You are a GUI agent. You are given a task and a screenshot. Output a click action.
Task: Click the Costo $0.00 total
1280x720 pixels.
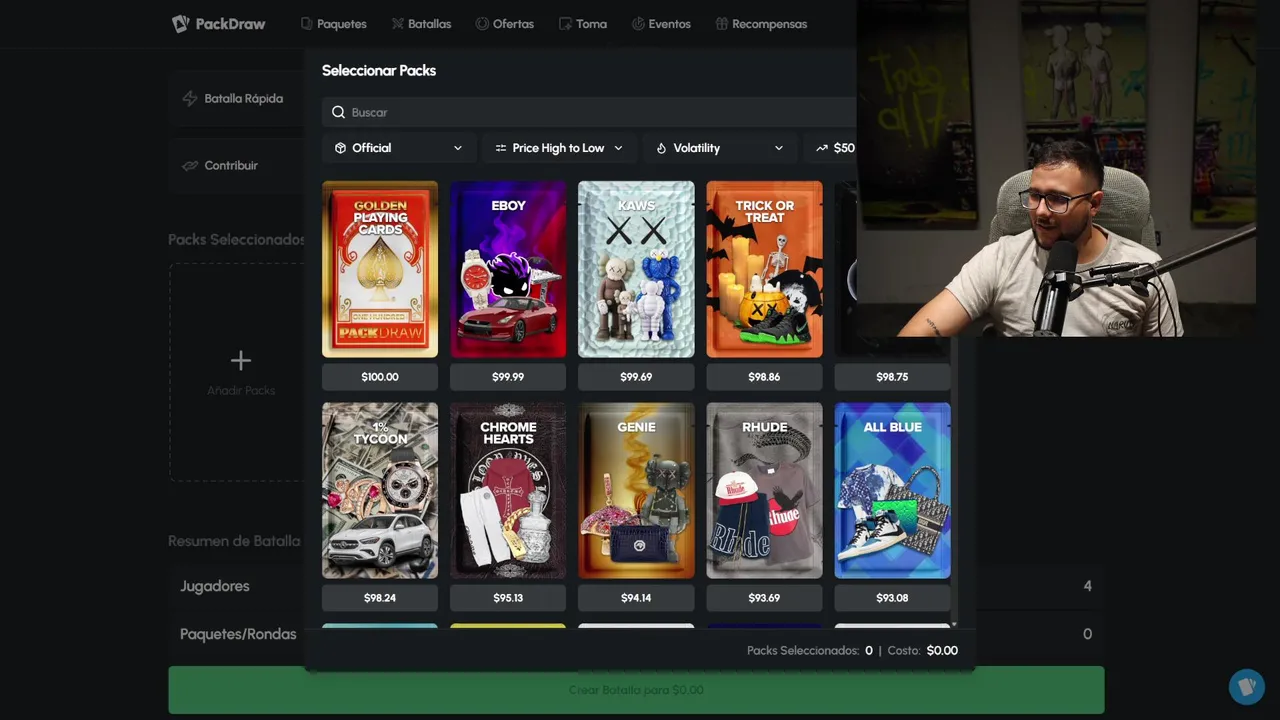(x=923, y=650)
